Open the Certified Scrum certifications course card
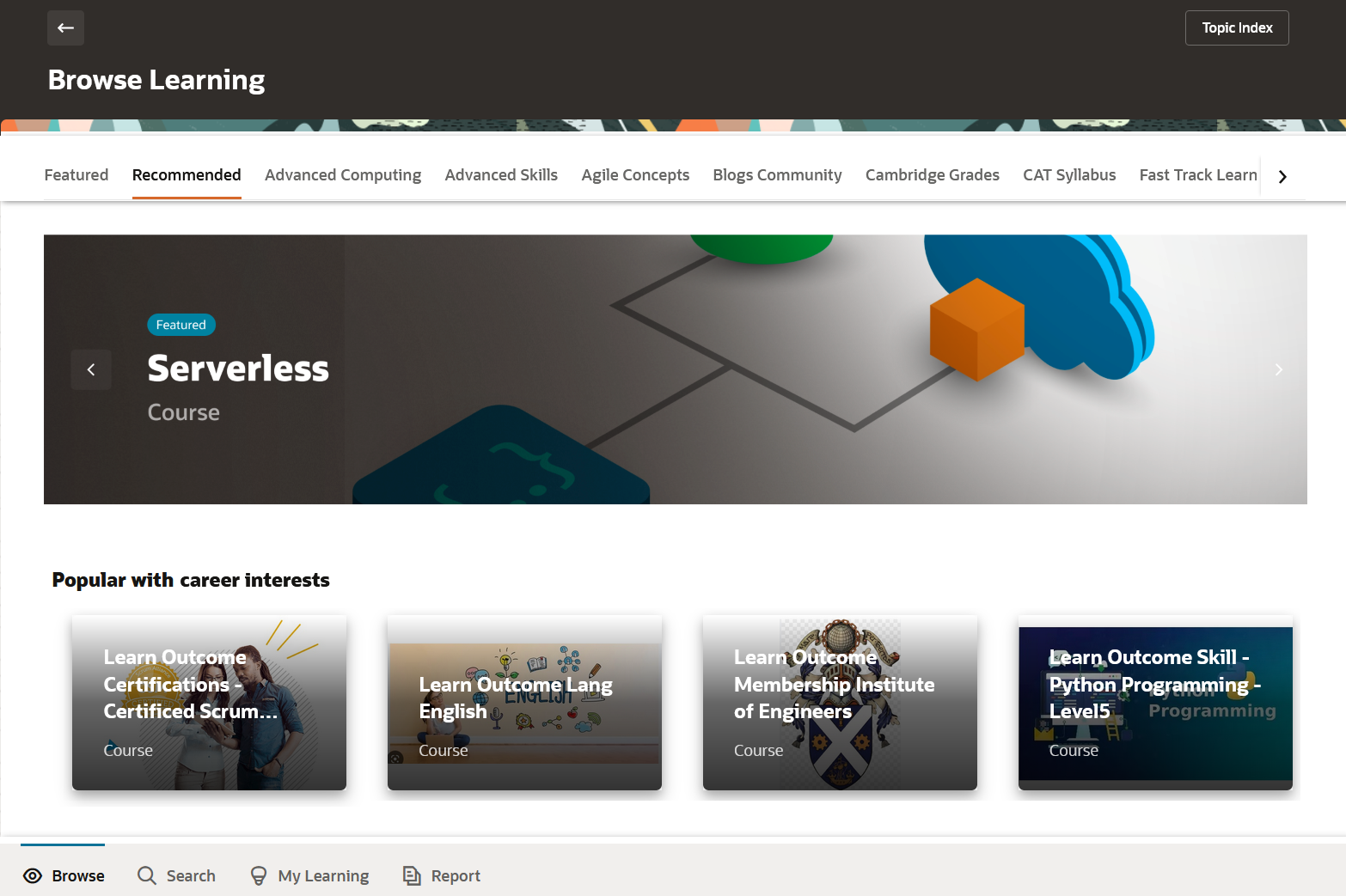 tap(209, 703)
